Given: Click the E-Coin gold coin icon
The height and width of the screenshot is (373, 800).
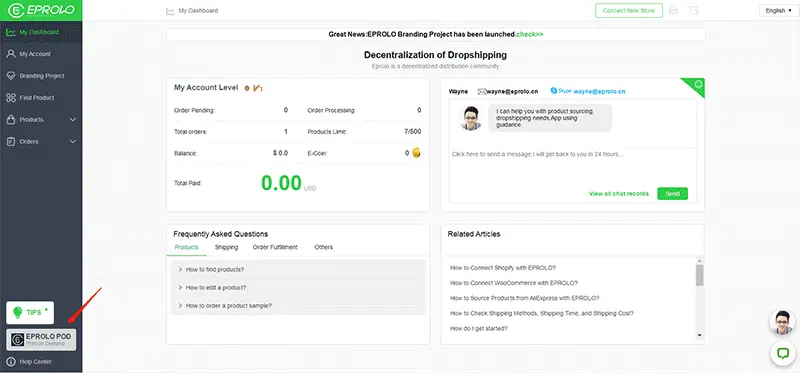Looking at the screenshot, I should click(416, 153).
